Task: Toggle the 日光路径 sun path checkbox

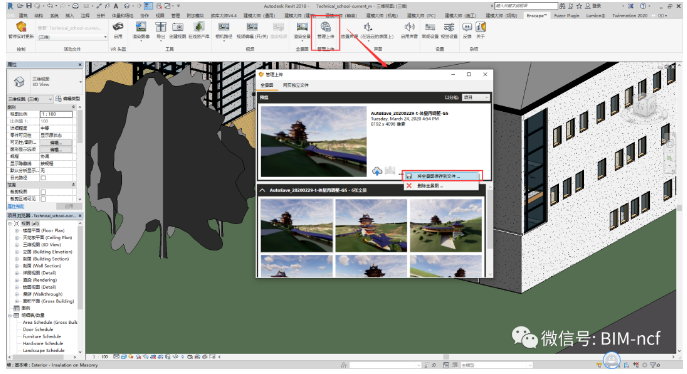Action: (x=43, y=178)
